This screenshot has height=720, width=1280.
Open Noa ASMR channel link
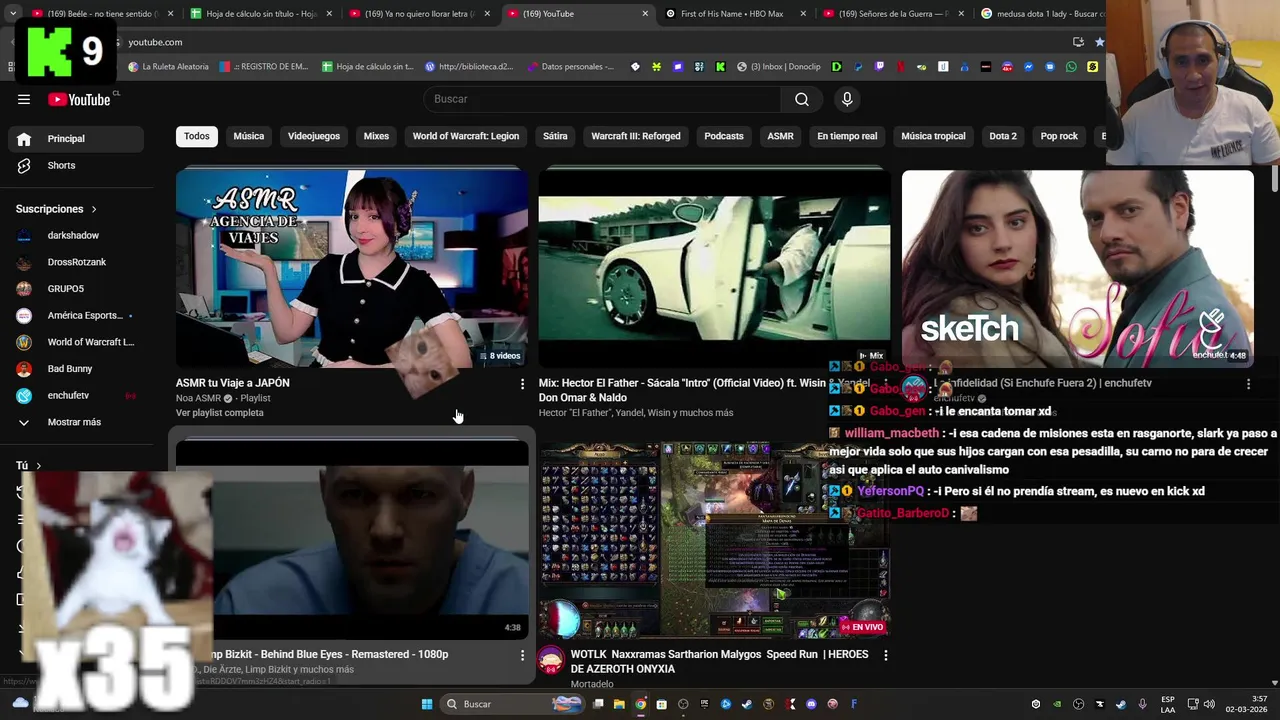(198, 398)
